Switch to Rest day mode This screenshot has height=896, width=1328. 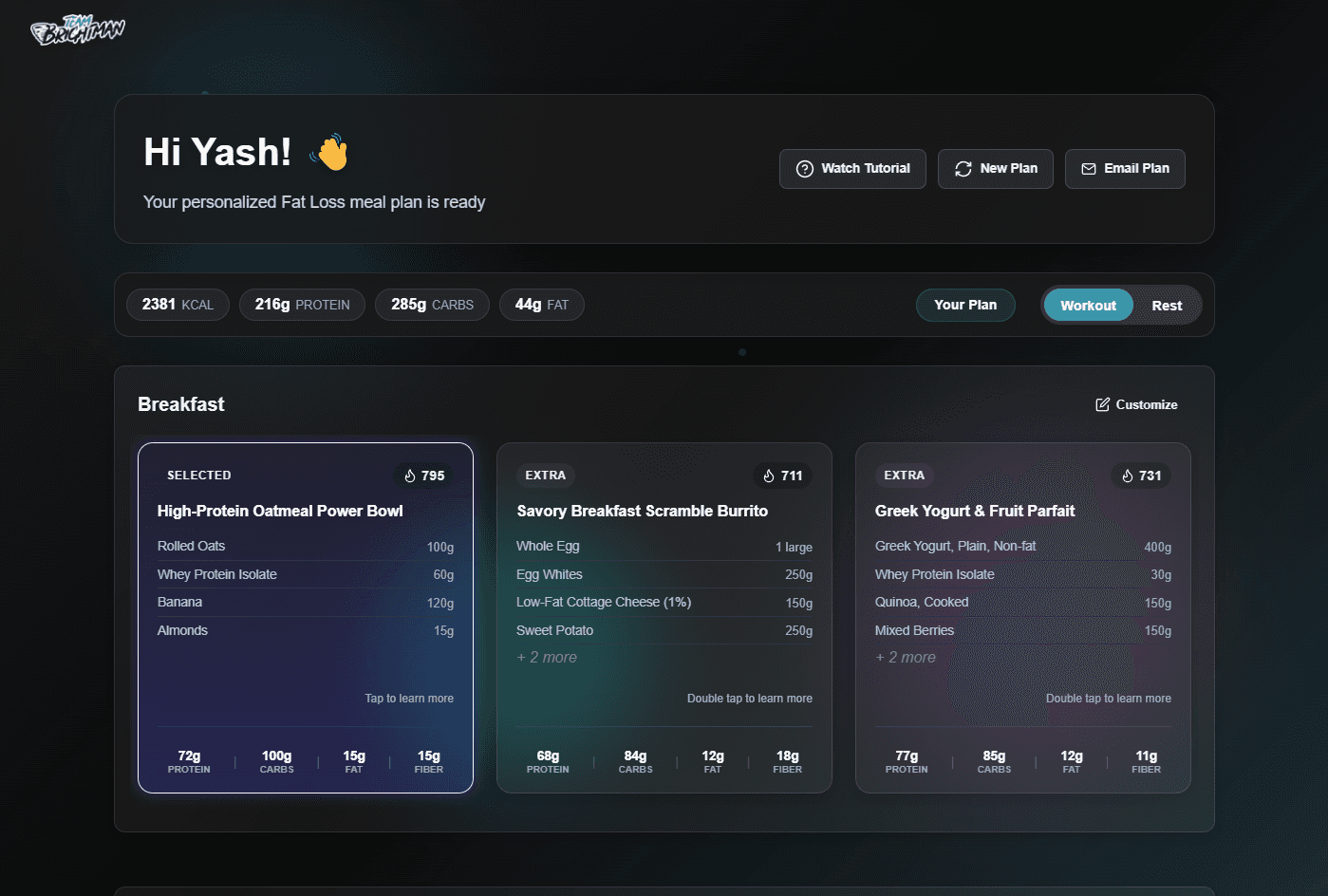tap(1166, 306)
